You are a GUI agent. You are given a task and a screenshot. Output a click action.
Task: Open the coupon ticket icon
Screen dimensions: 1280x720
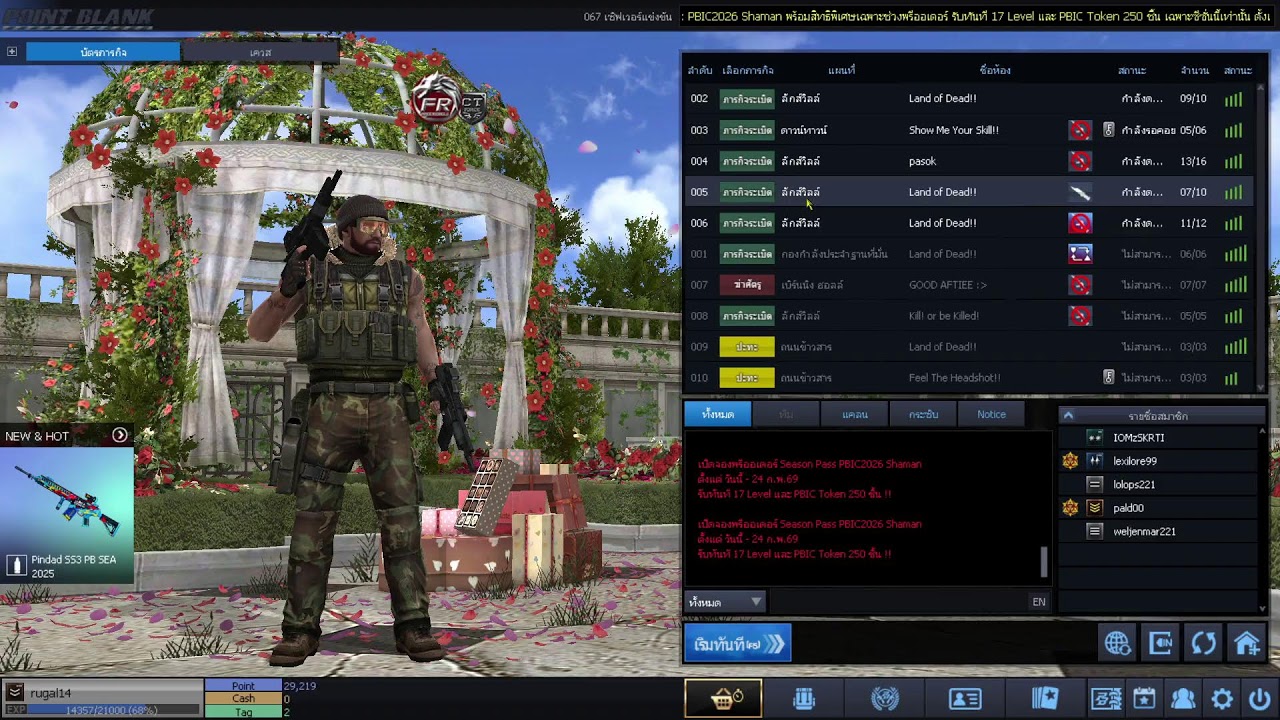1106,699
